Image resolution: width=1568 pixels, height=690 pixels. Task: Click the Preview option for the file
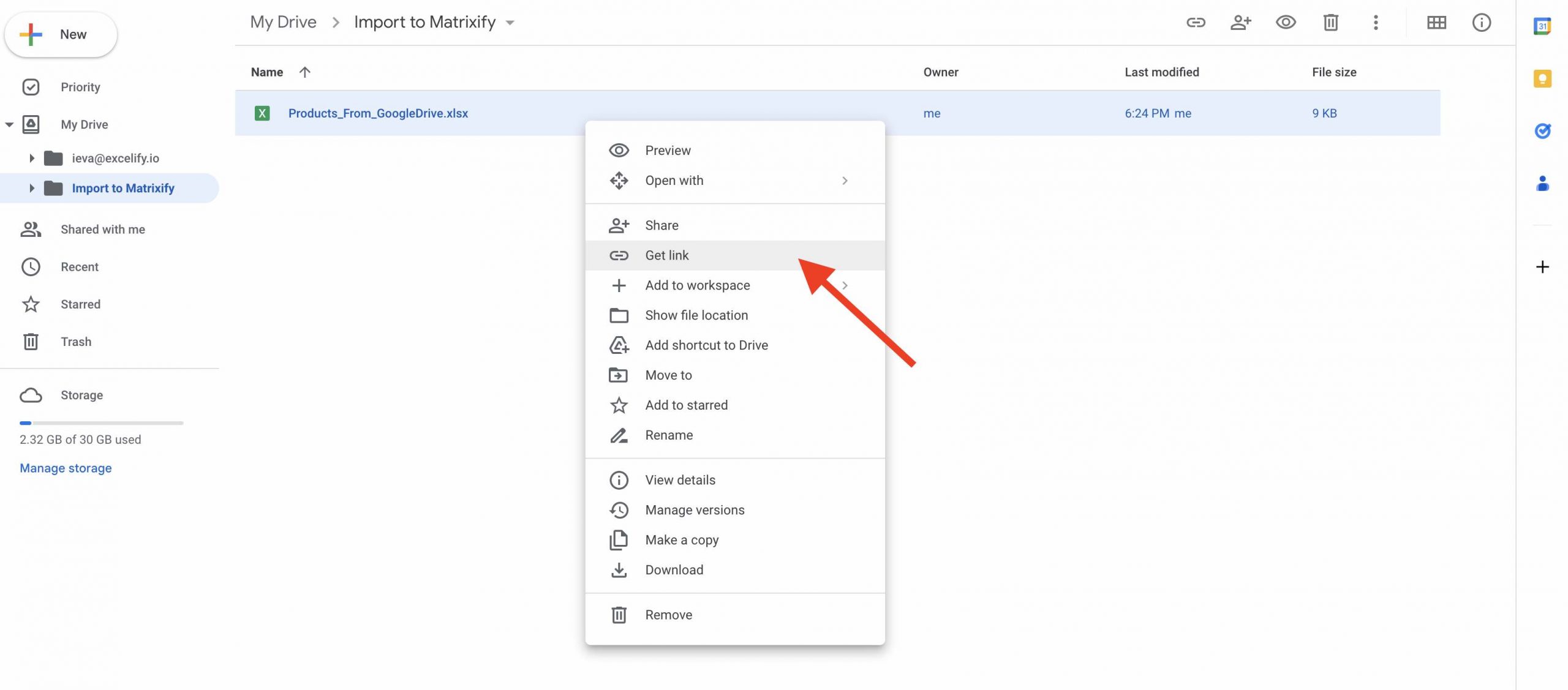tap(668, 150)
